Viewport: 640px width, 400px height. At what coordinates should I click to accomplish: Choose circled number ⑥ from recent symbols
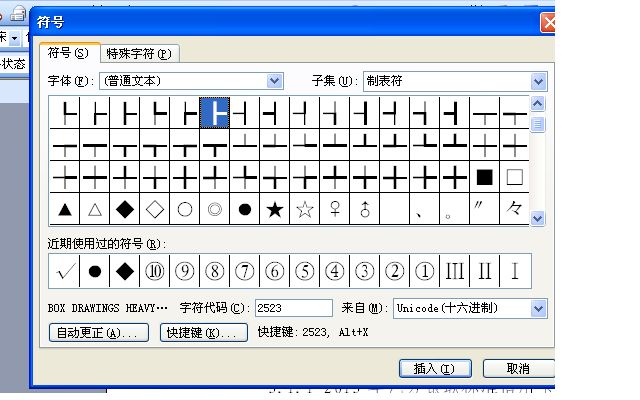point(275,271)
